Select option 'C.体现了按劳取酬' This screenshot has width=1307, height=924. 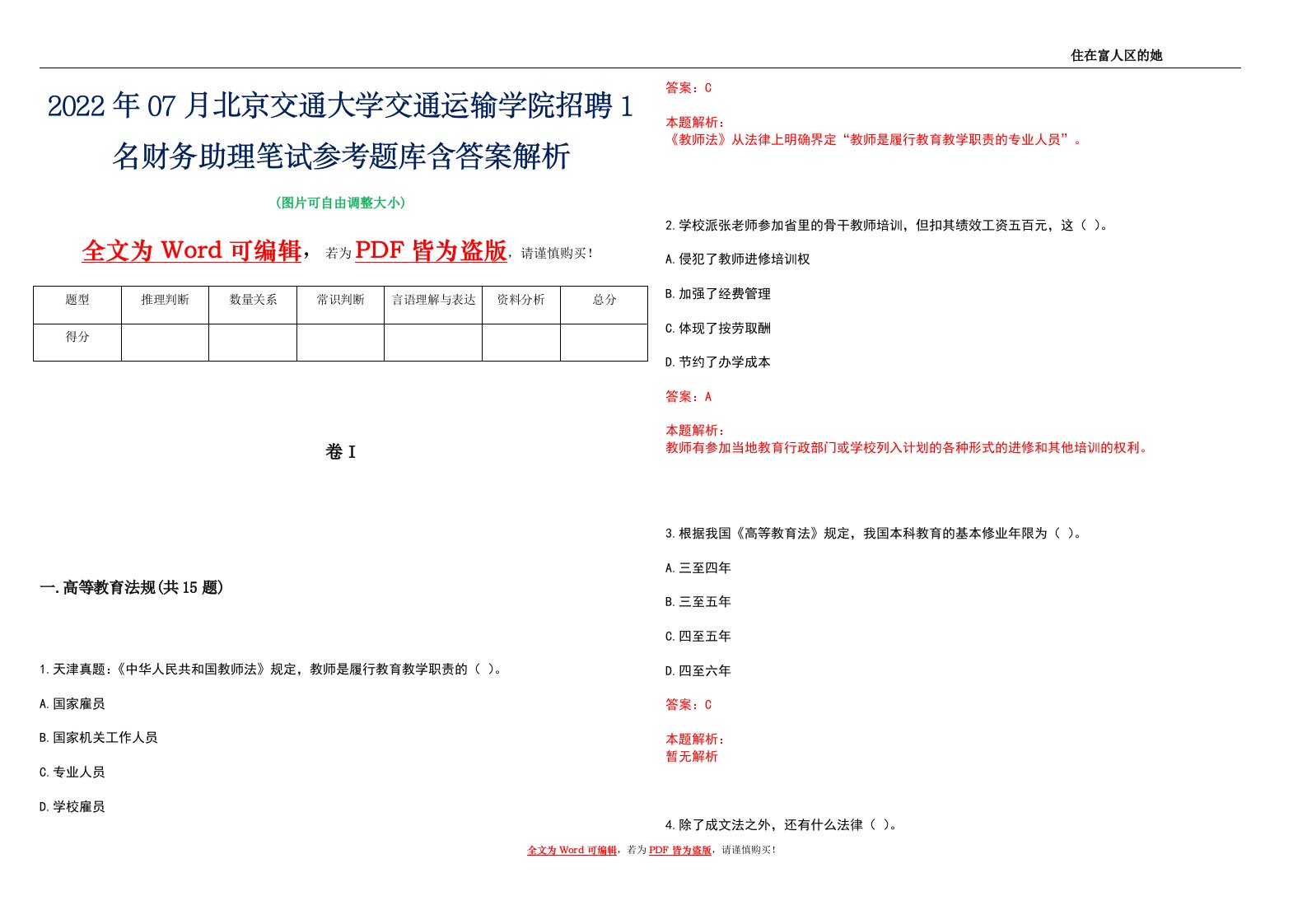[x=718, y=329]
